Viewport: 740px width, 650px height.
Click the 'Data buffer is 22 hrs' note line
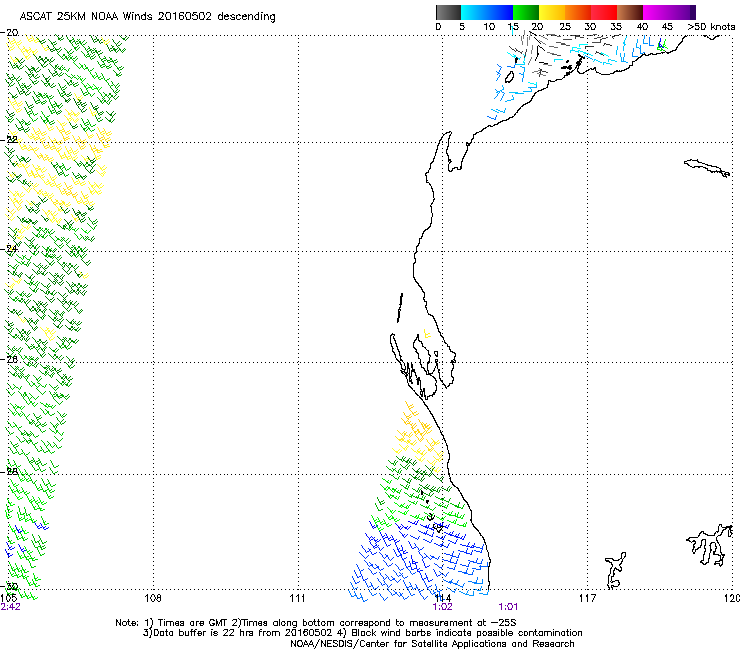[x=362, y=633]
